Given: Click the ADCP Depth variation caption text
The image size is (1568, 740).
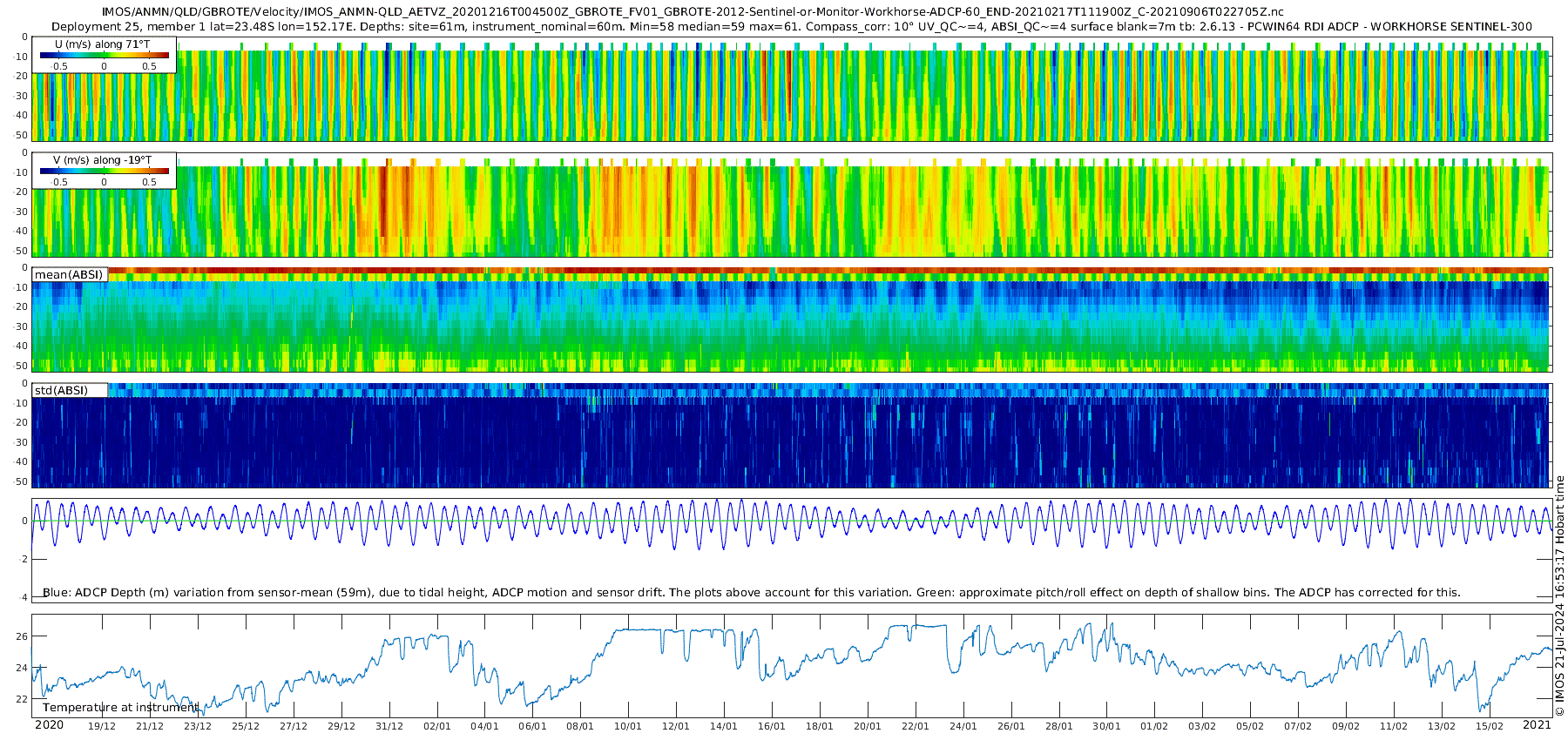Looking at the screenshot, I should (751, 593).
